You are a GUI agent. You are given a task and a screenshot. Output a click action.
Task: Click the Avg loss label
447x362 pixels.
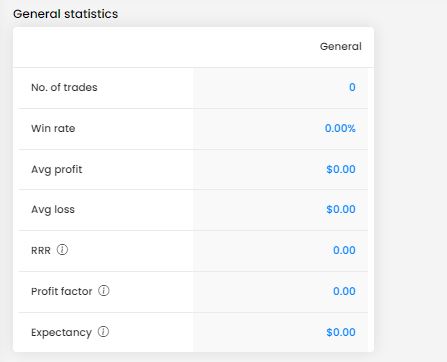[x=53, y=210]
